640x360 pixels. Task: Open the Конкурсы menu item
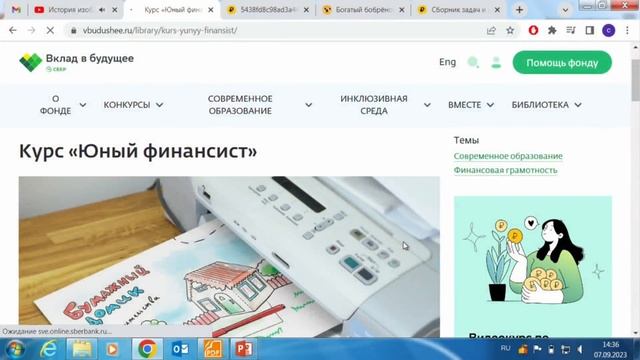click(x=127, y=105)
